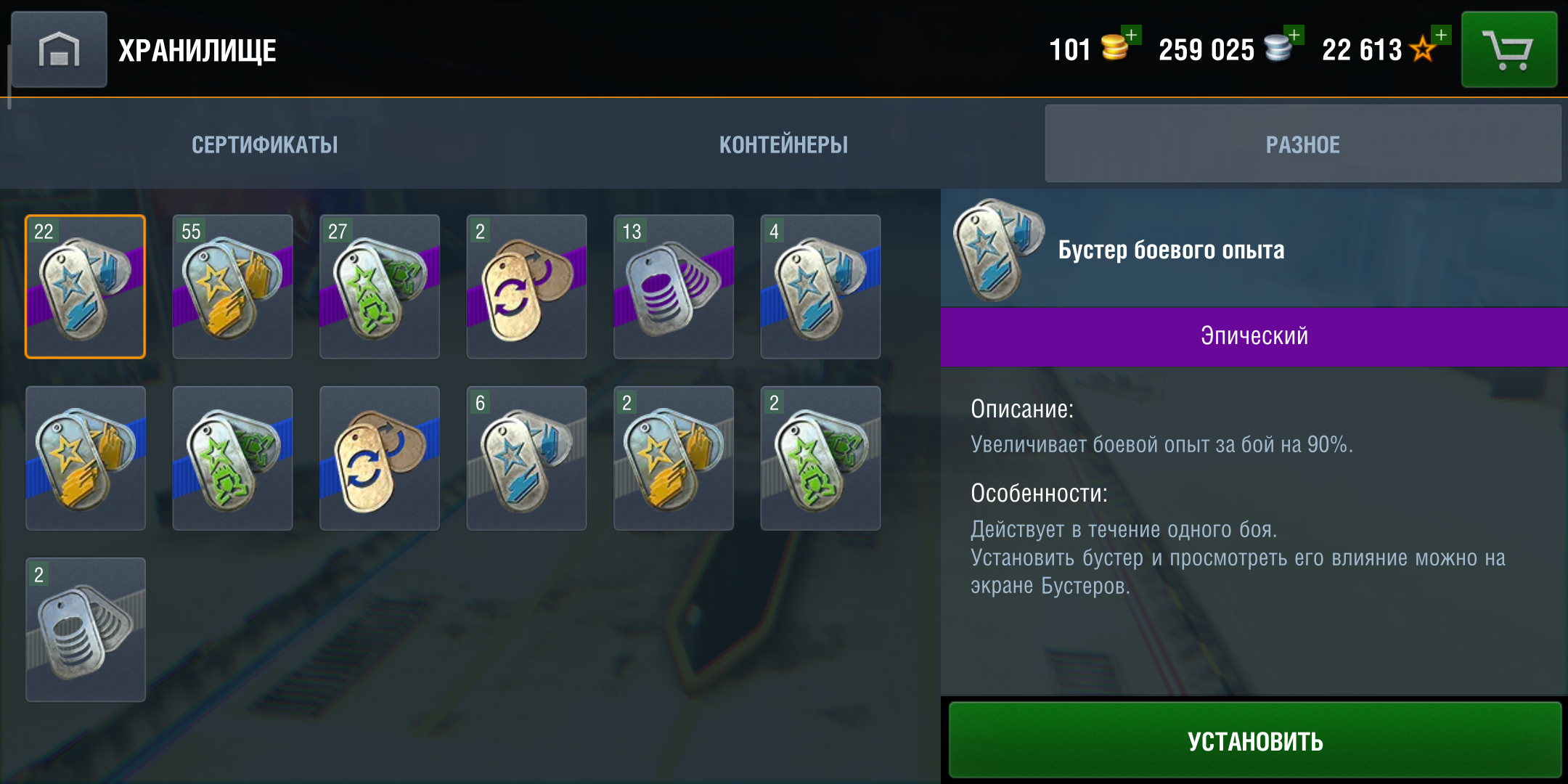The image size is (1568, 784).
Task: Switch to the КОНТЕЙНЕРЫ tab
Action: (x=783, y=144)
